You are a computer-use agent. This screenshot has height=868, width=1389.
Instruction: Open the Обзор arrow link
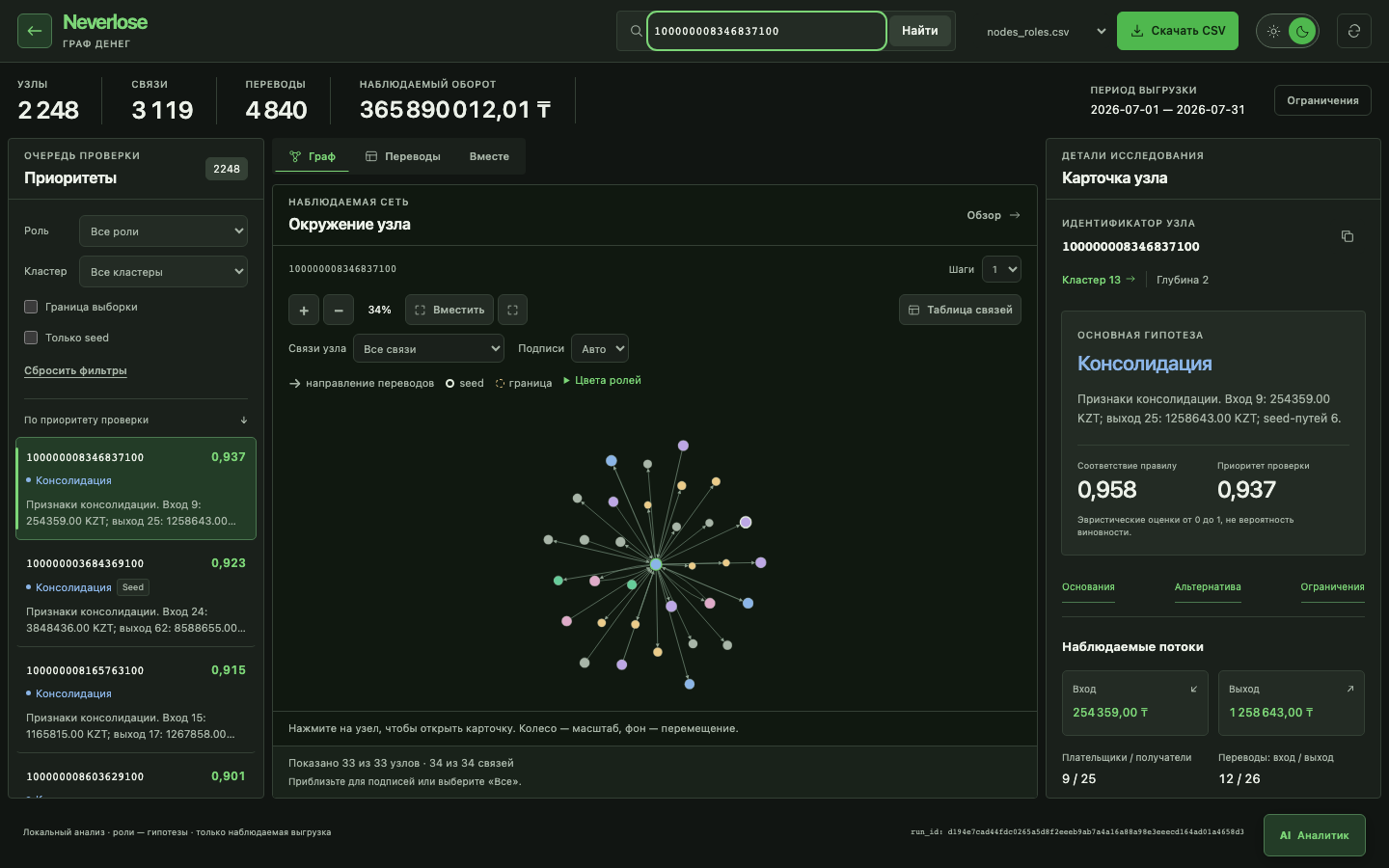point(994,215)
